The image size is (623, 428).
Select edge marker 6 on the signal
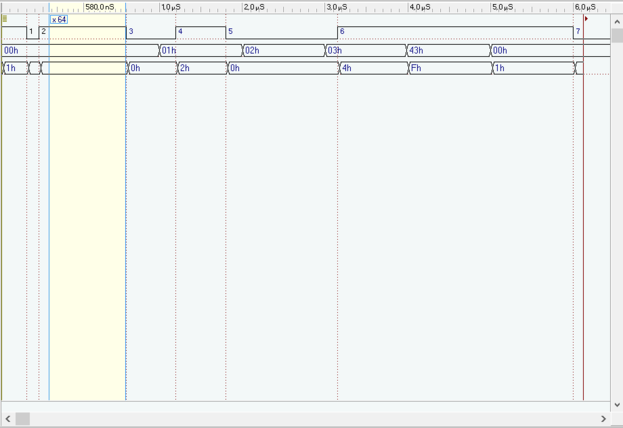(342, 31)
